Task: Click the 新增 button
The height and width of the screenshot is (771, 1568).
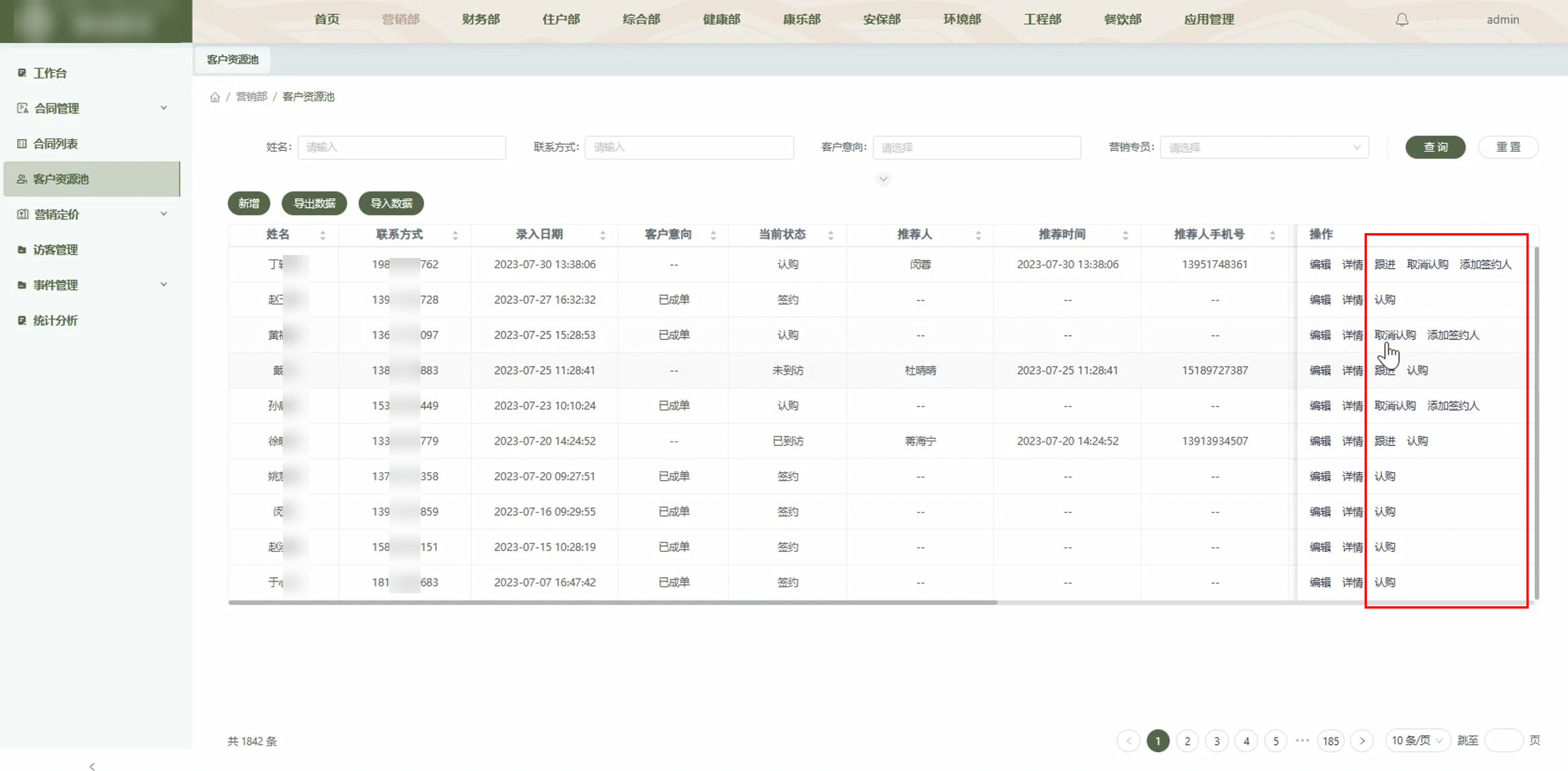Action: (249, 203)
